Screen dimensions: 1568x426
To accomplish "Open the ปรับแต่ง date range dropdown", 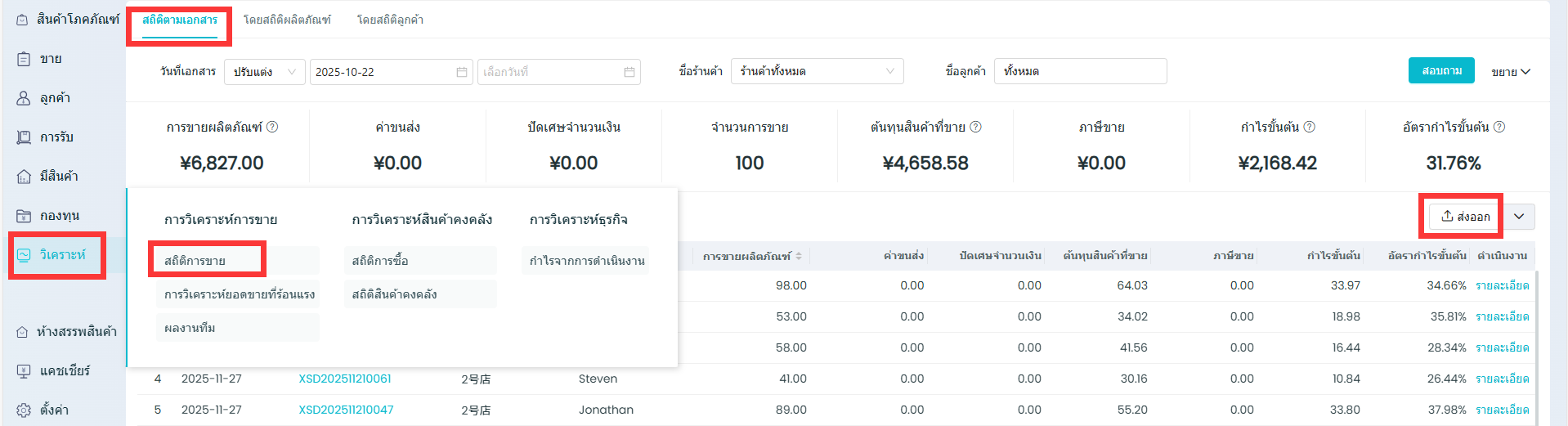I will (264, 72).
